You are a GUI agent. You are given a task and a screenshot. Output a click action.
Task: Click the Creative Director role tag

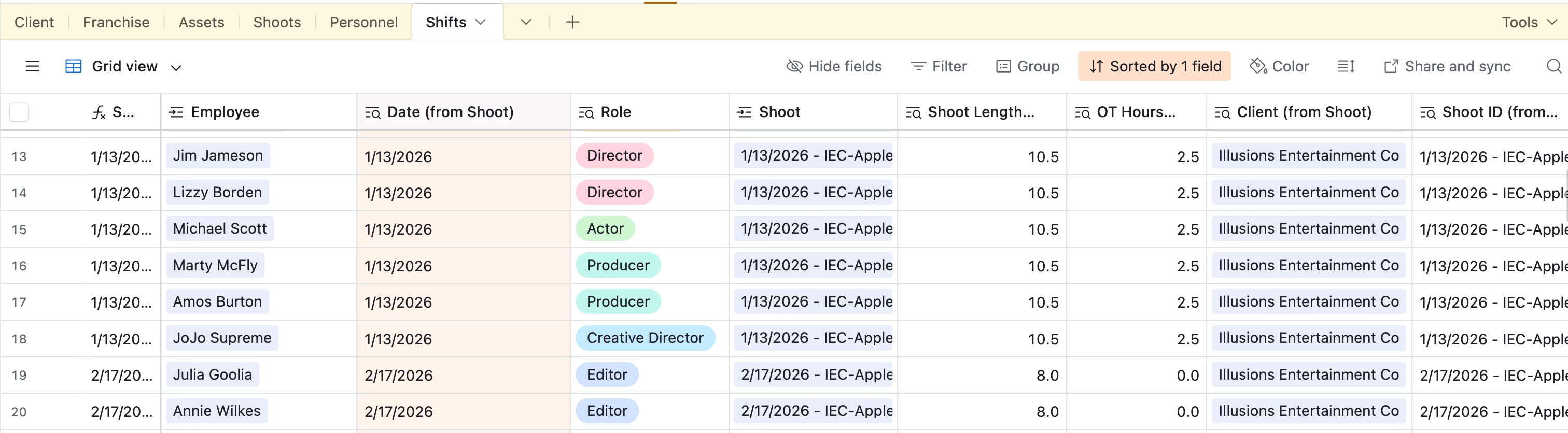pos(645,338)
